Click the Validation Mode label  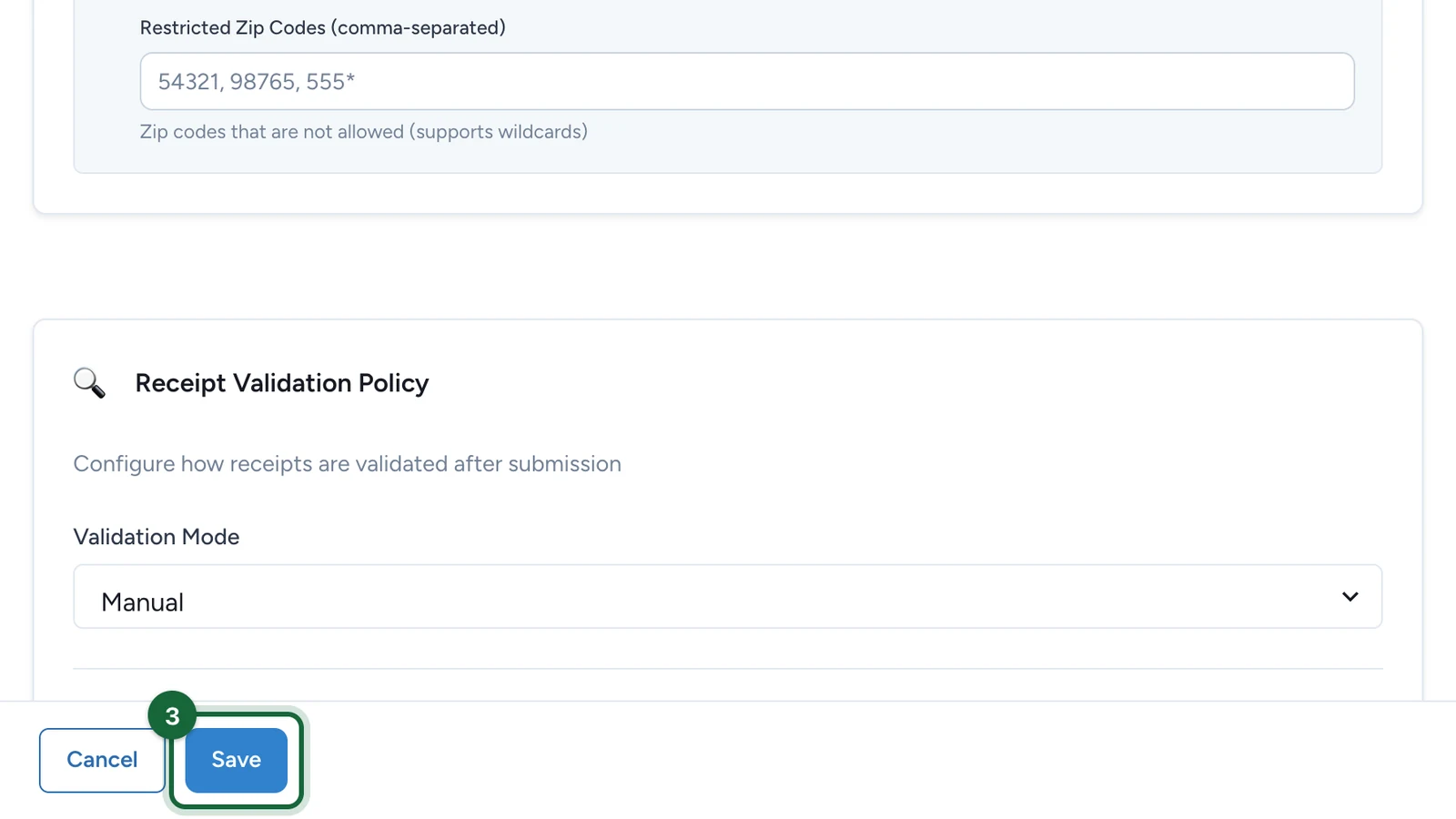click(x=157, y=537)
